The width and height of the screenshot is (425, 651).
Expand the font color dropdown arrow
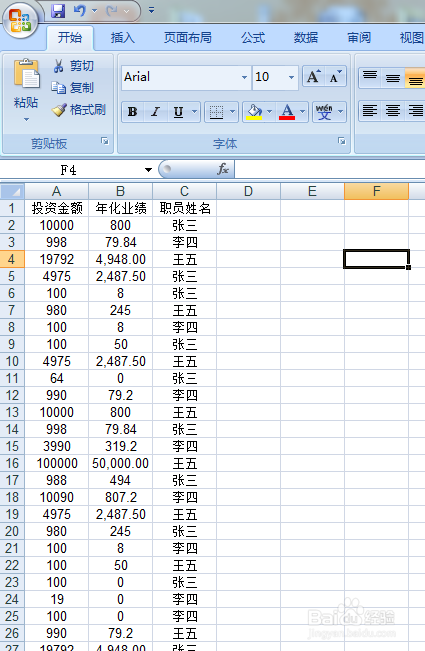(303, 112)
